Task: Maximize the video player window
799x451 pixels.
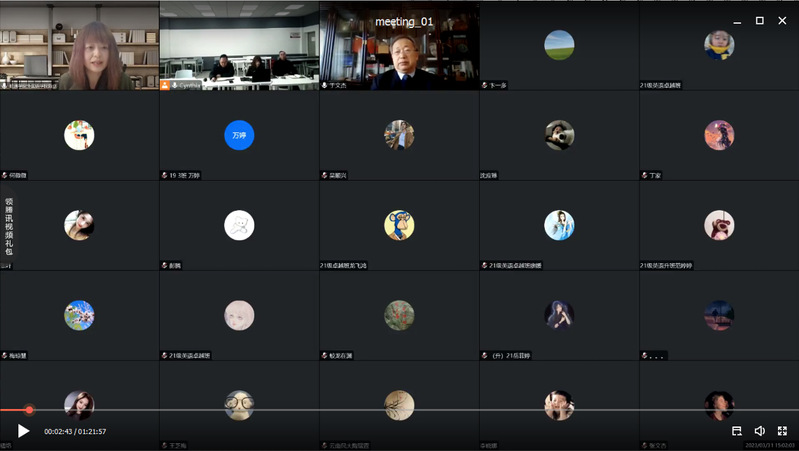Action: click(759, 20)
